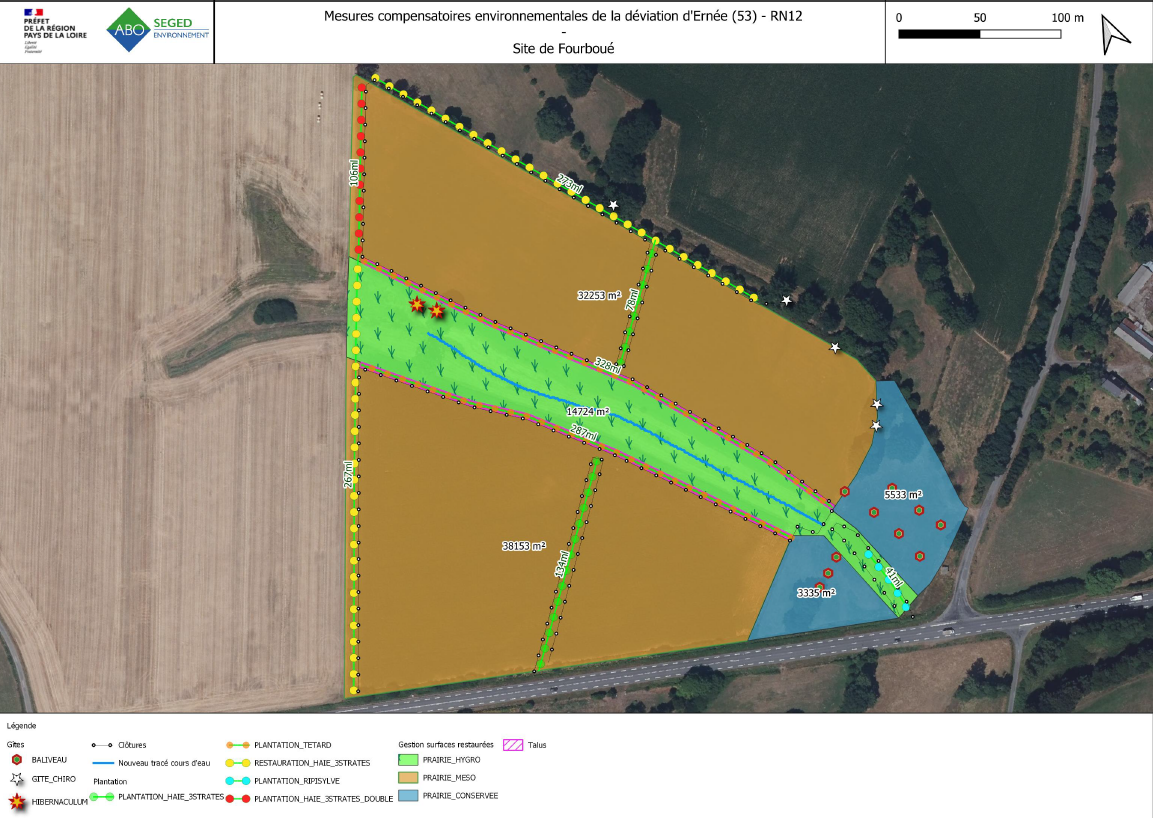Click the north arrow icon
The image size is (1153, 818).
pos(1114,34)
